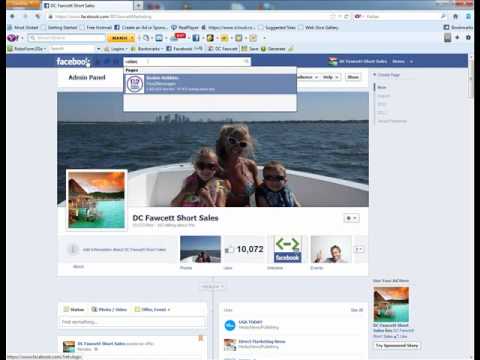The width and height of the screenshot is (480, 360).
Task: Click the Yahoo toolbar search field
Action: (67, 38)
